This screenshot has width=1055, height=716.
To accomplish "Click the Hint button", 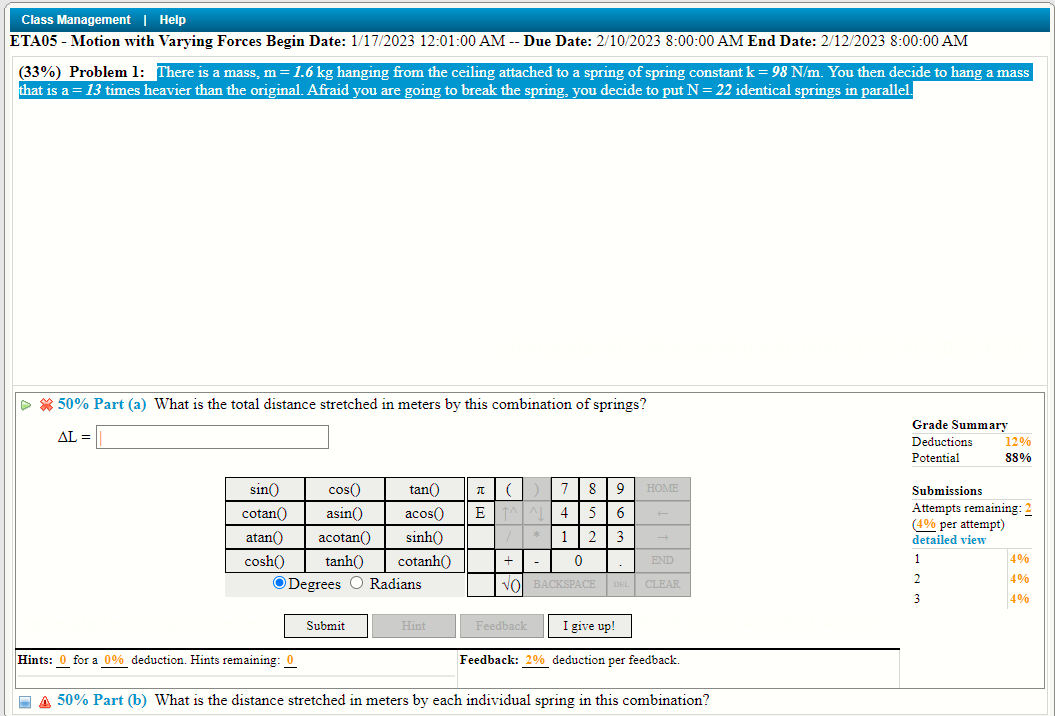I will tap(414, 626).
